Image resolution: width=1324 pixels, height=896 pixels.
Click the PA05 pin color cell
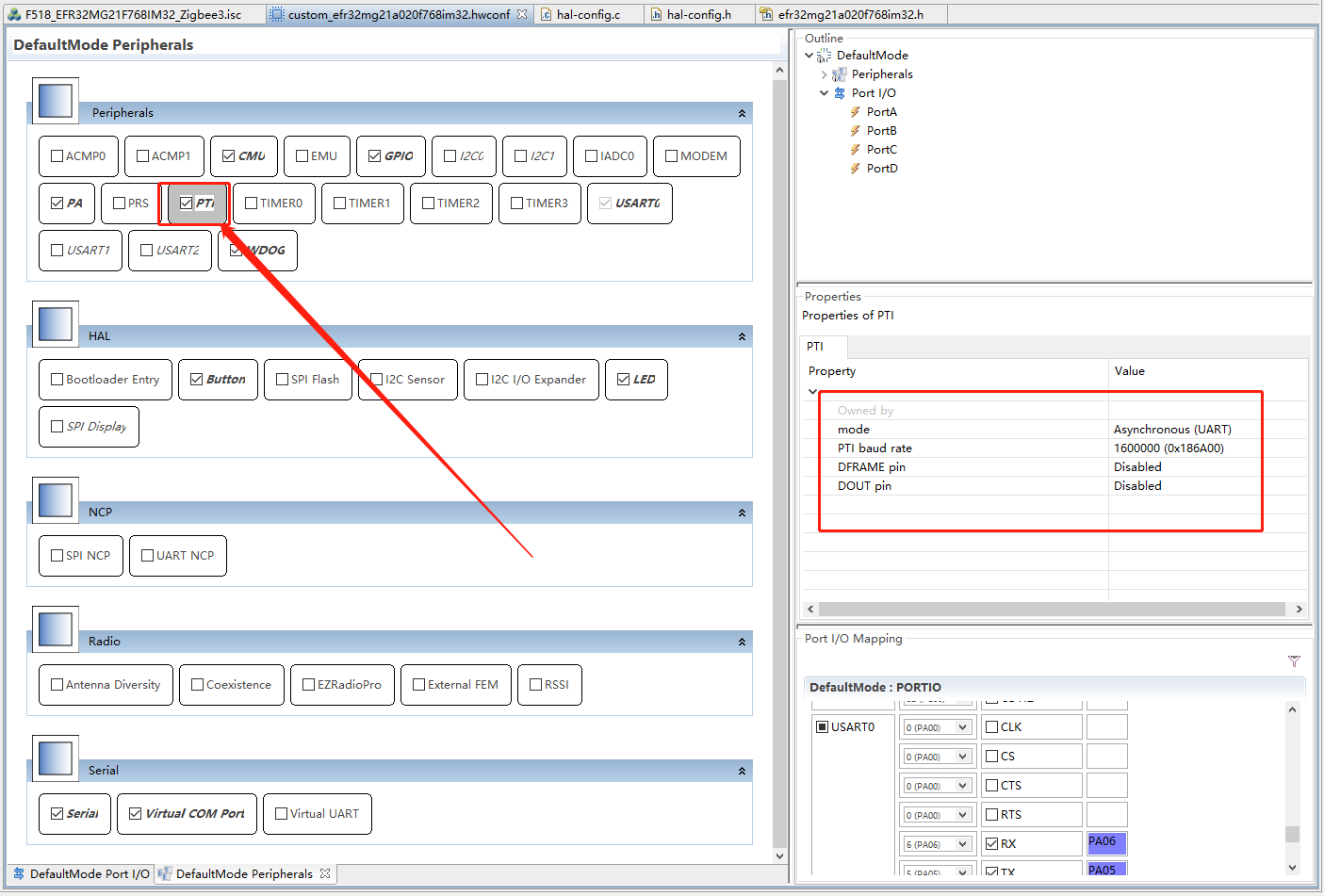click(1106, 869)
